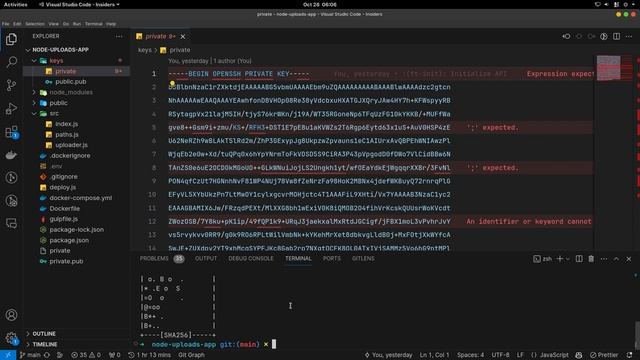Open index.js file
This screenshot has height=360, width=640.
tap(67, 124)
